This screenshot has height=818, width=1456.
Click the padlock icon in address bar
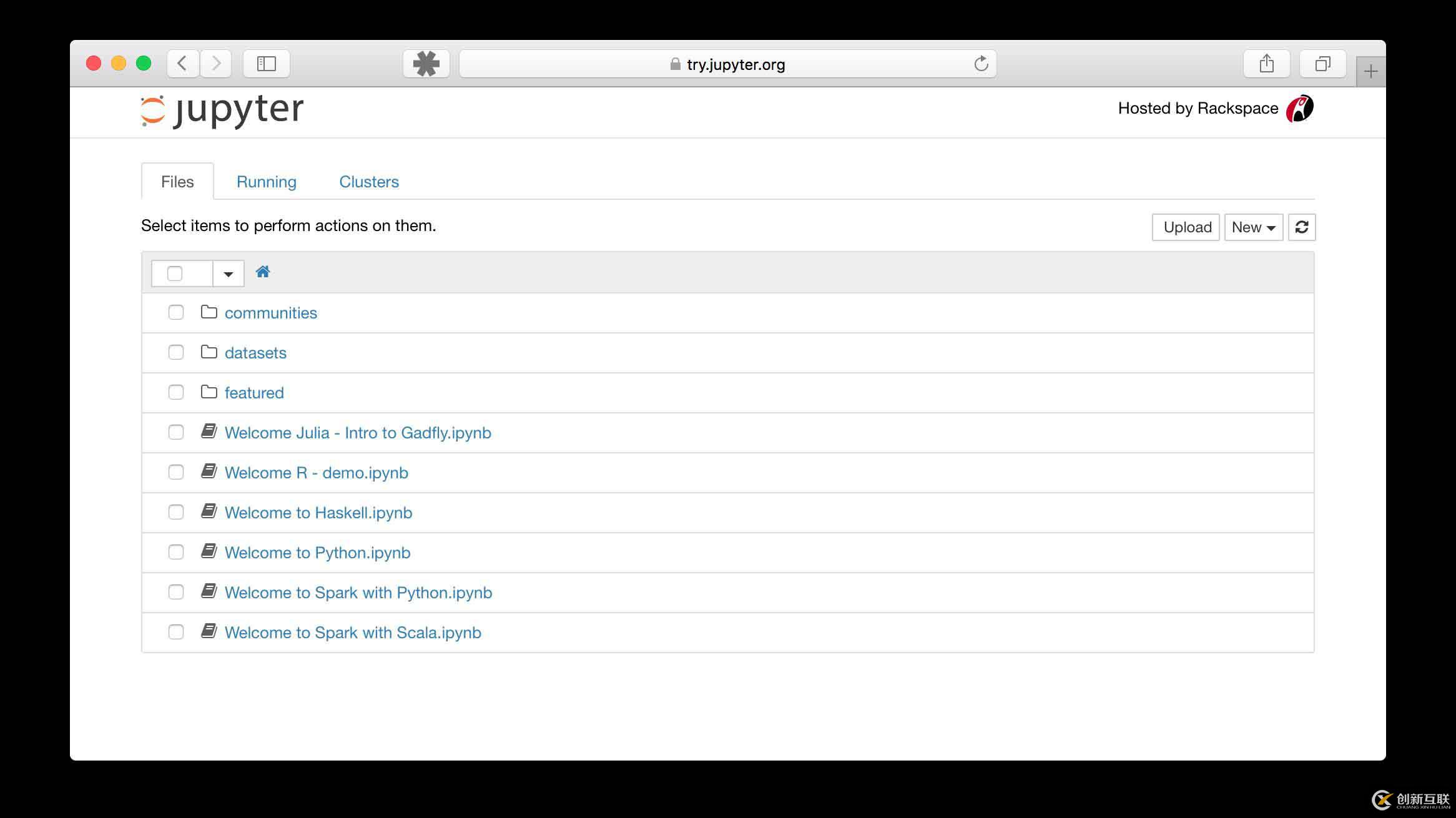coord(675,64)
